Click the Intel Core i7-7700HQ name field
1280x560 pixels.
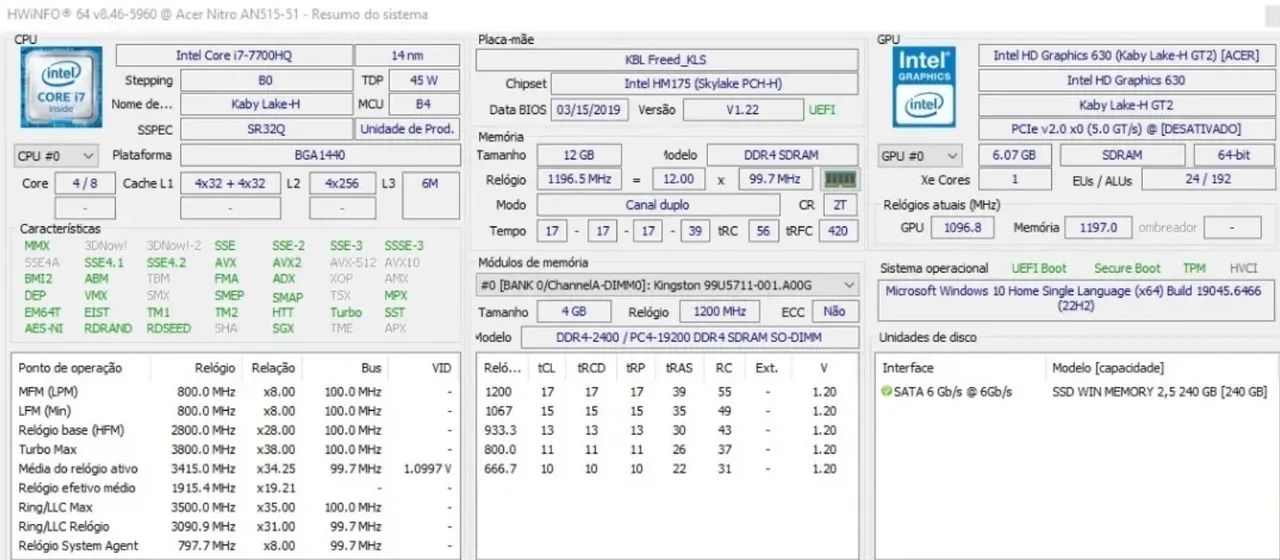tap(234, 56)
